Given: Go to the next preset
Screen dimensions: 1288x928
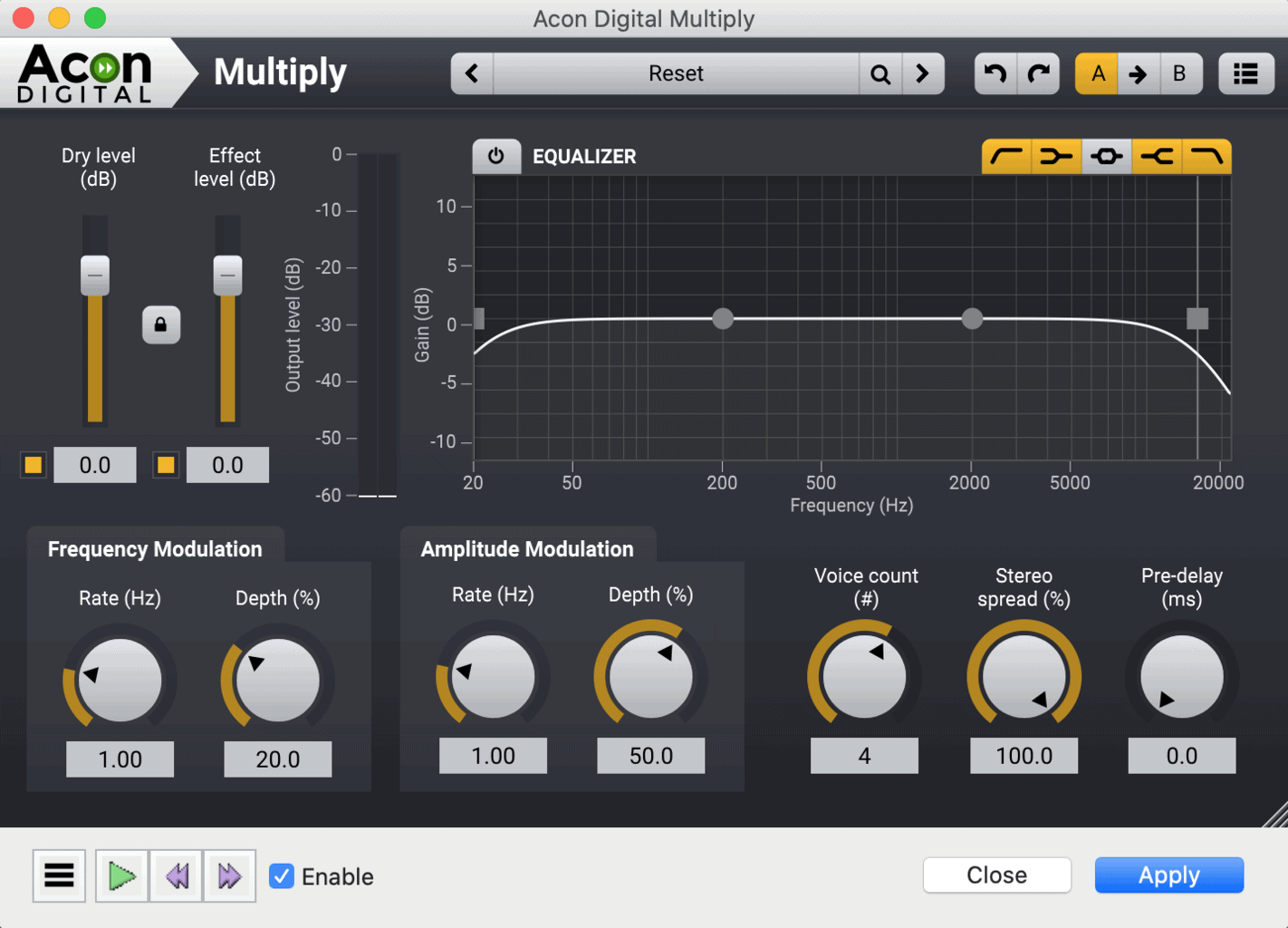Looking at the screenshot, I should (x=923, y=73).
